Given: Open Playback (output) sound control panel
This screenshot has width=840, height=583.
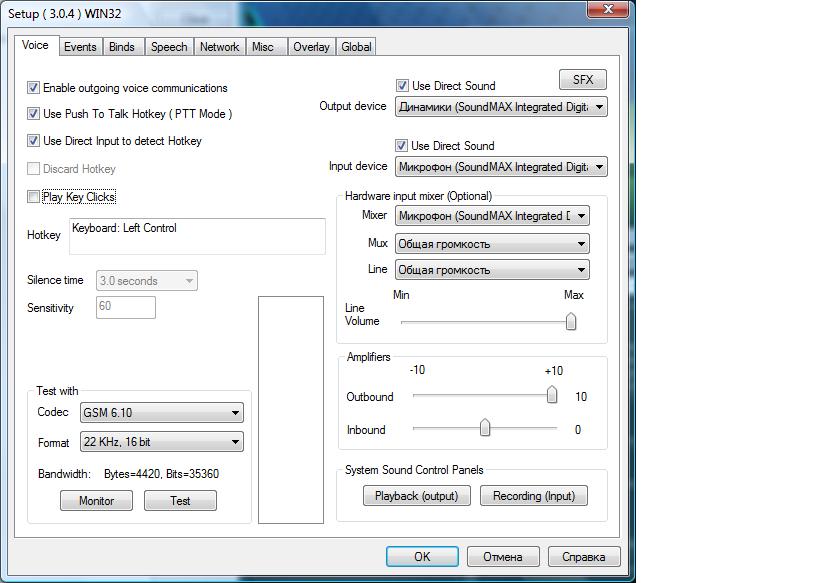Looking at the screenshot, I should point(416,496).
